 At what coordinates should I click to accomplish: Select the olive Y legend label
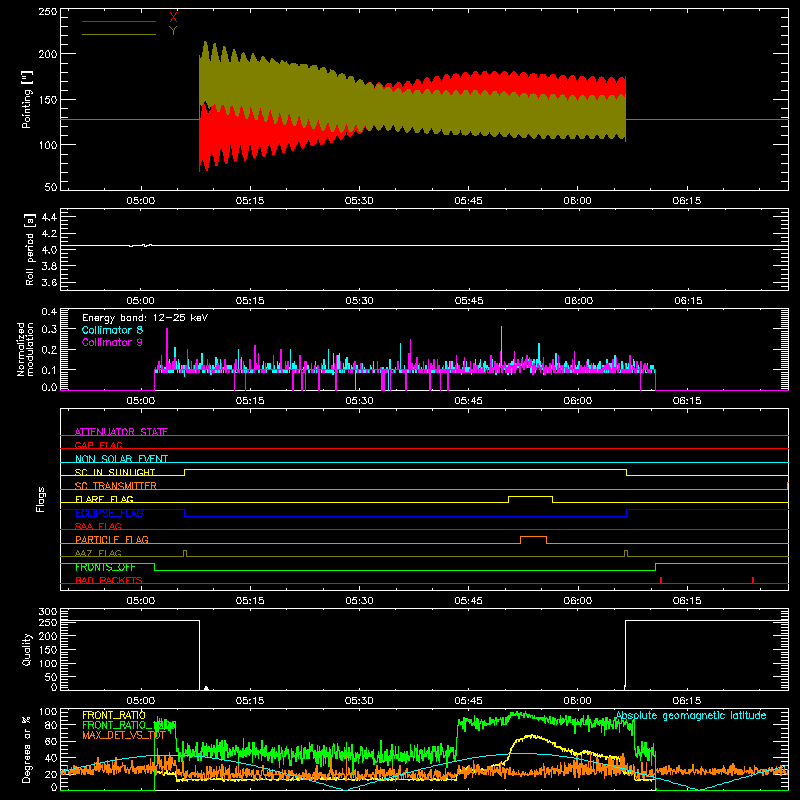tap(173, 31)
